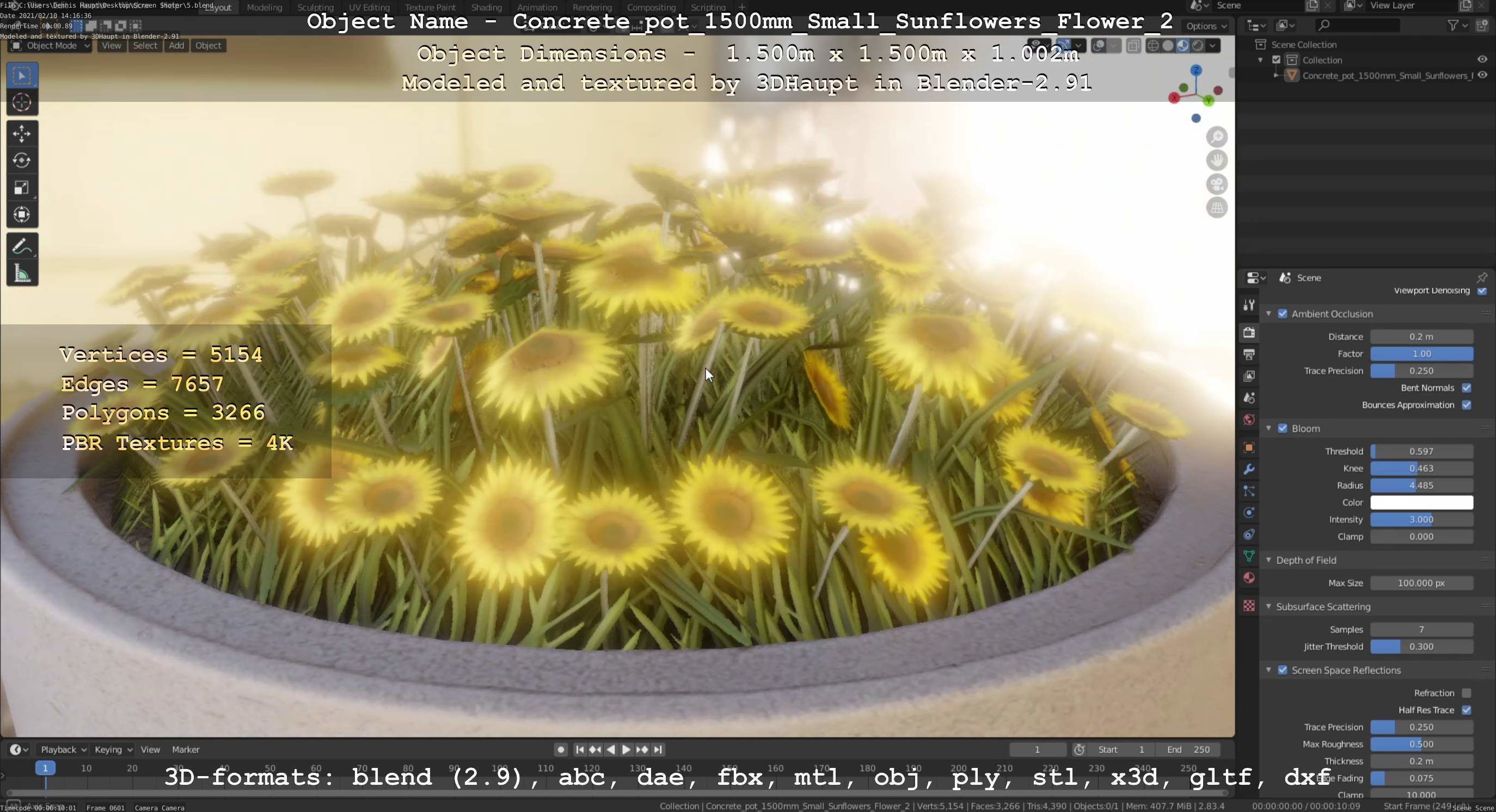Open the View menu in viewport header
Viewport: 1496px width, 812px height.
click(112, 46)
